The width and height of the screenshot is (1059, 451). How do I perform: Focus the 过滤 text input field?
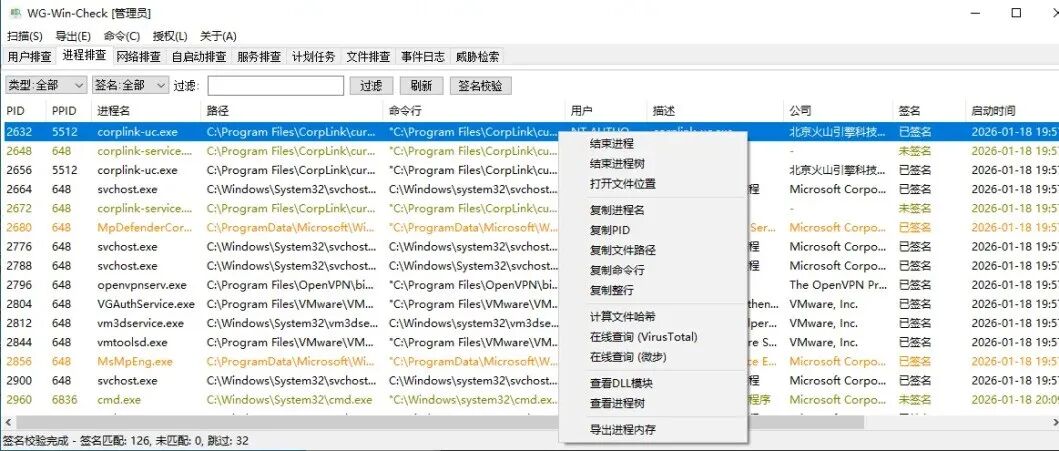point(276,86)
